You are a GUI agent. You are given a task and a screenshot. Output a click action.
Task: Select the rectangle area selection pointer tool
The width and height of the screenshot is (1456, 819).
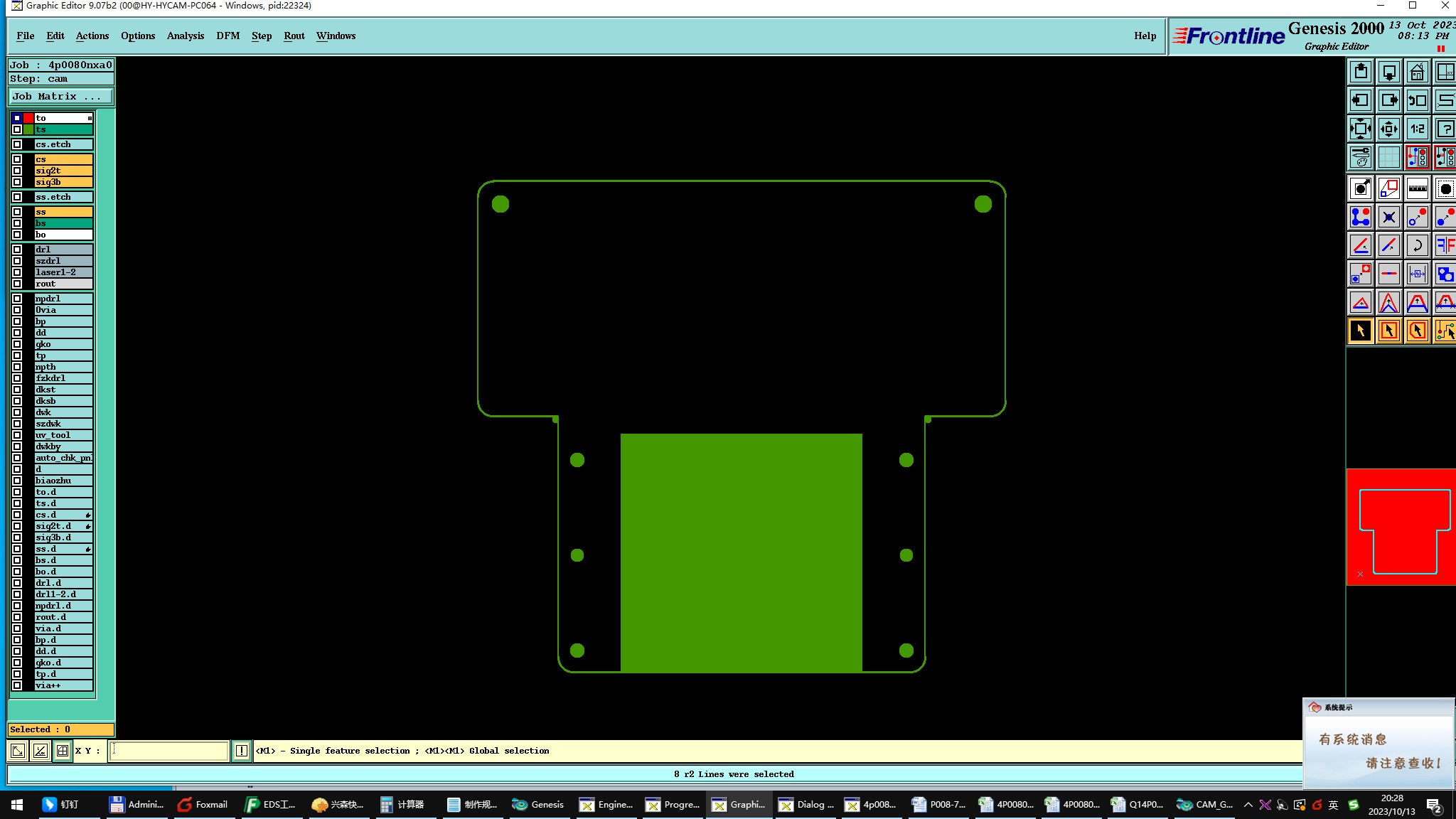pos(1389,331)
